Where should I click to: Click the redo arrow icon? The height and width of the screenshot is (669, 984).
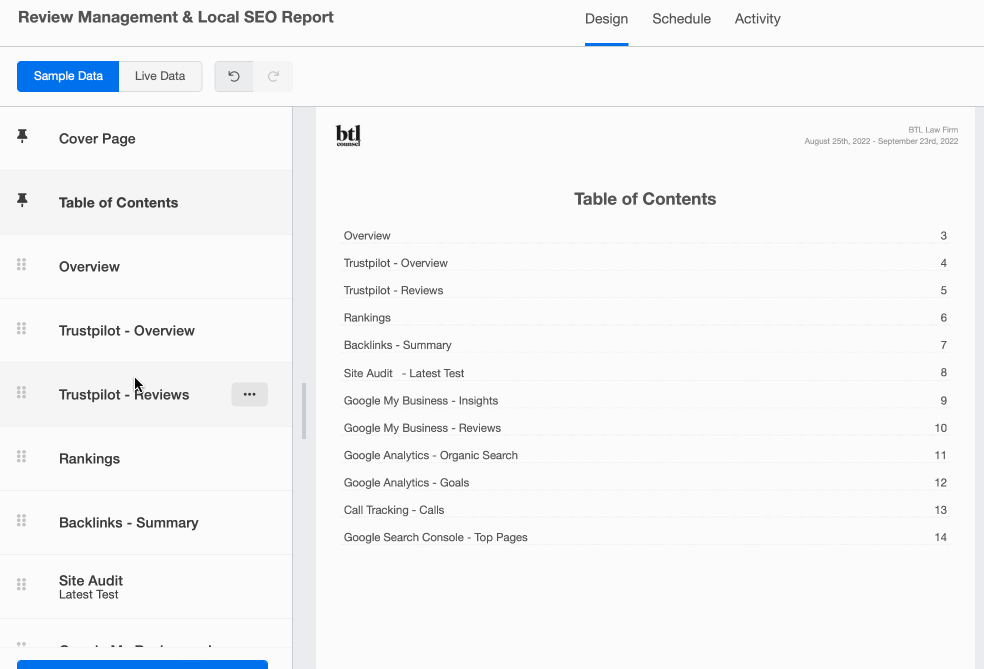(273, 76)
